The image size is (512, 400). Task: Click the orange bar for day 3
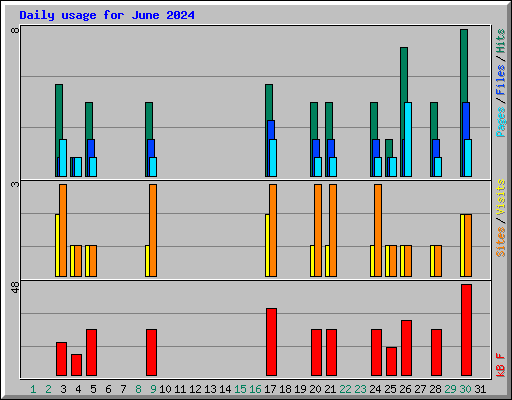click(63, 230)
